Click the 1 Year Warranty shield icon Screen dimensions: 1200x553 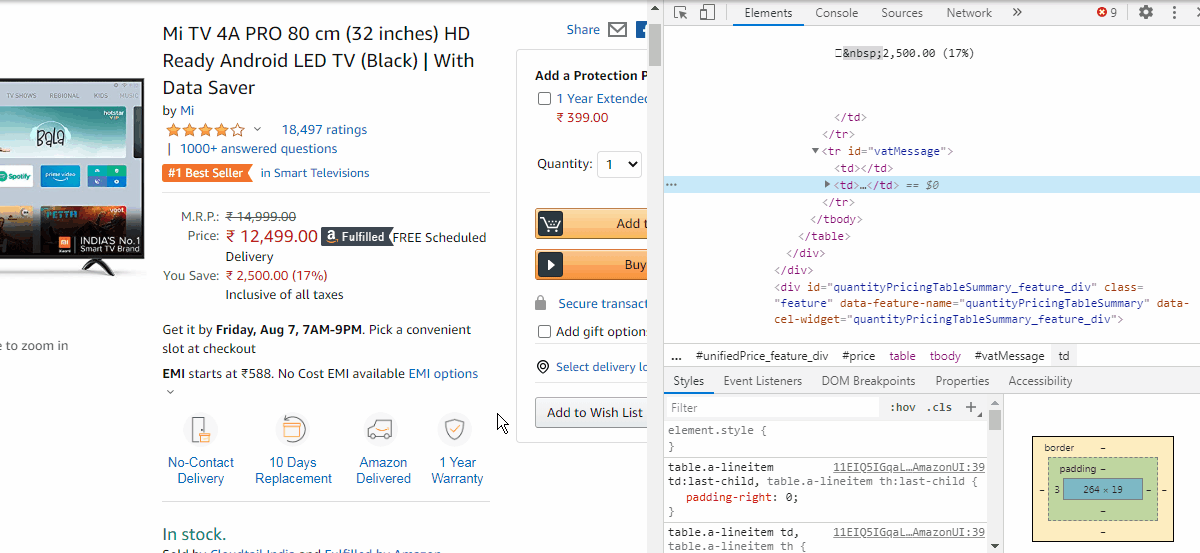455,430
